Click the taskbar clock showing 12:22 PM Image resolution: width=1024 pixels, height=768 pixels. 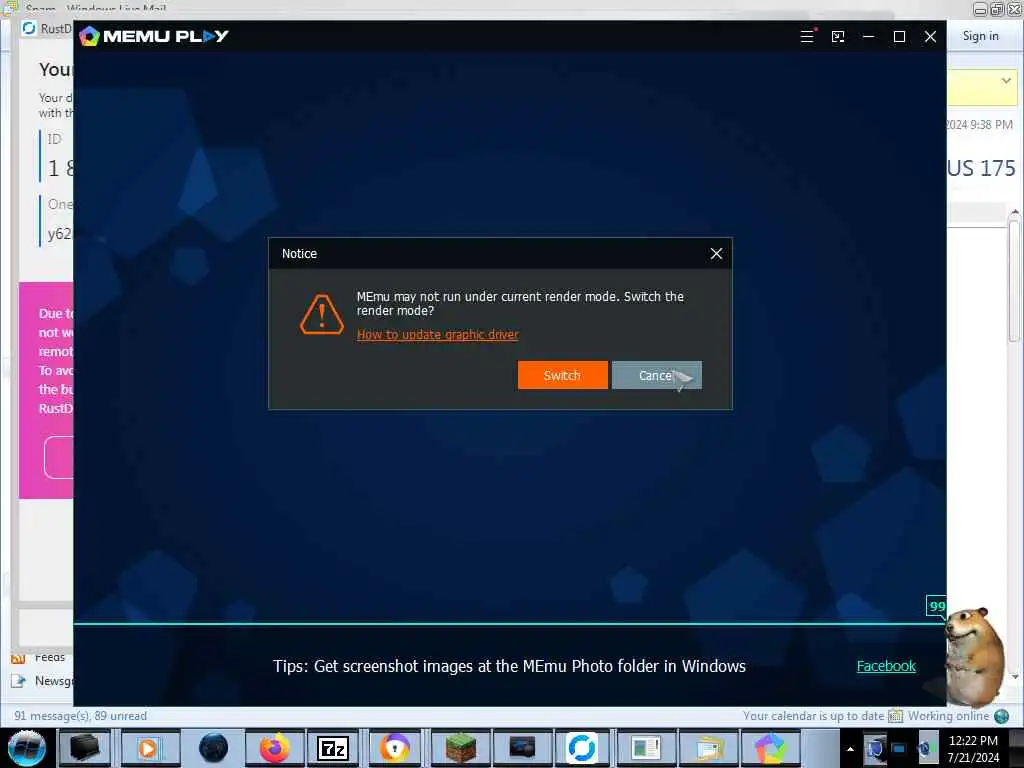[x=973, y=749]
